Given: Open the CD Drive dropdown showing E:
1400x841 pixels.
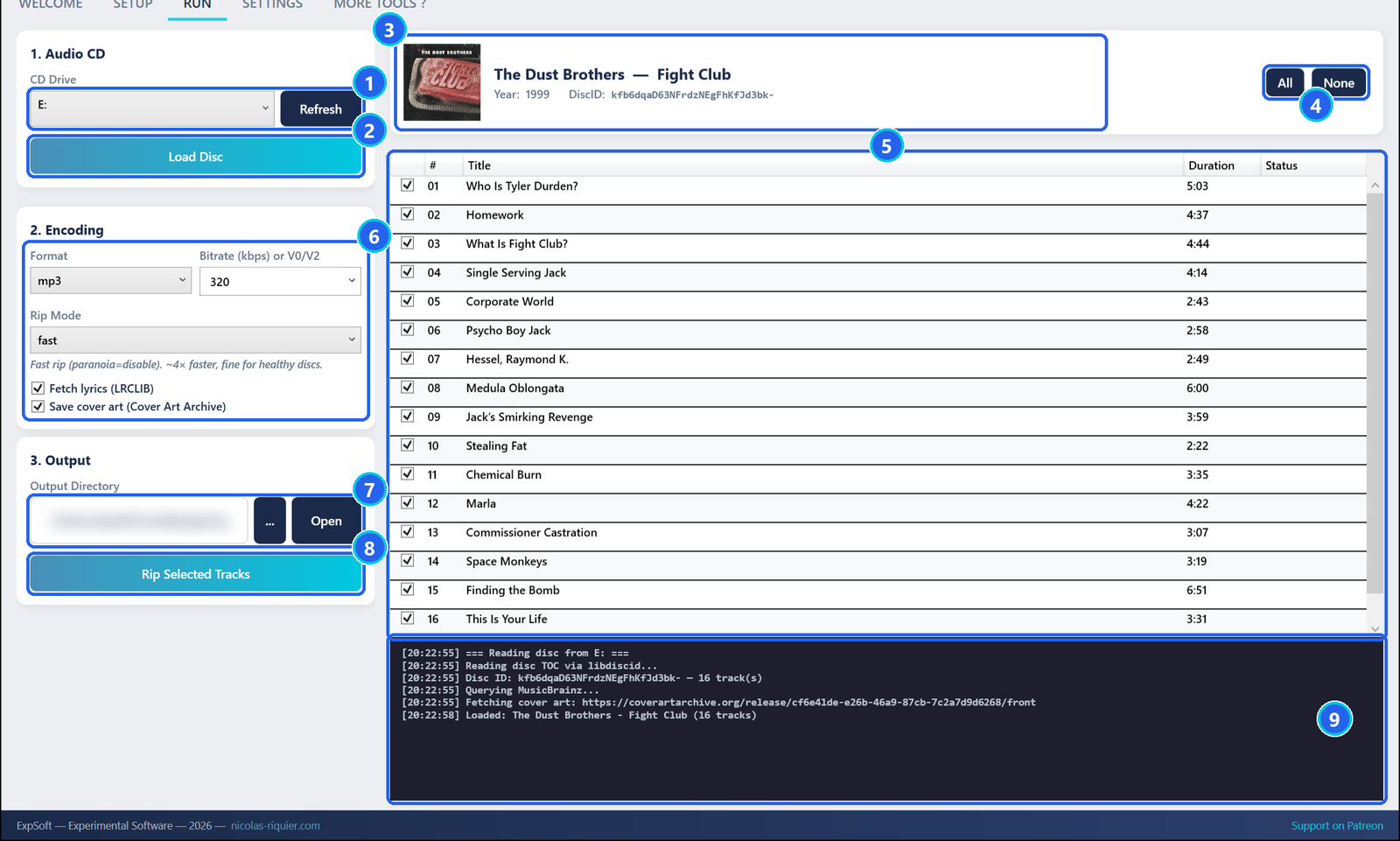Looking at the screenshot, I should pyautogui.click(x=153, y=109).
